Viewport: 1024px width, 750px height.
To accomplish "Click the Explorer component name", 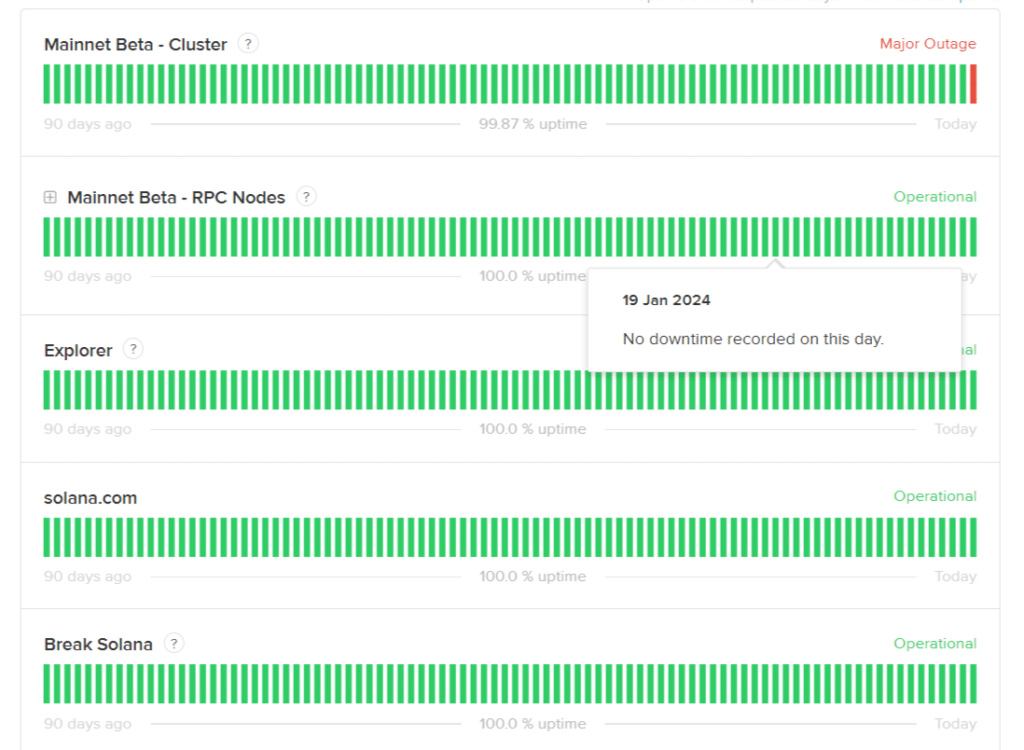I will [78, 351].
